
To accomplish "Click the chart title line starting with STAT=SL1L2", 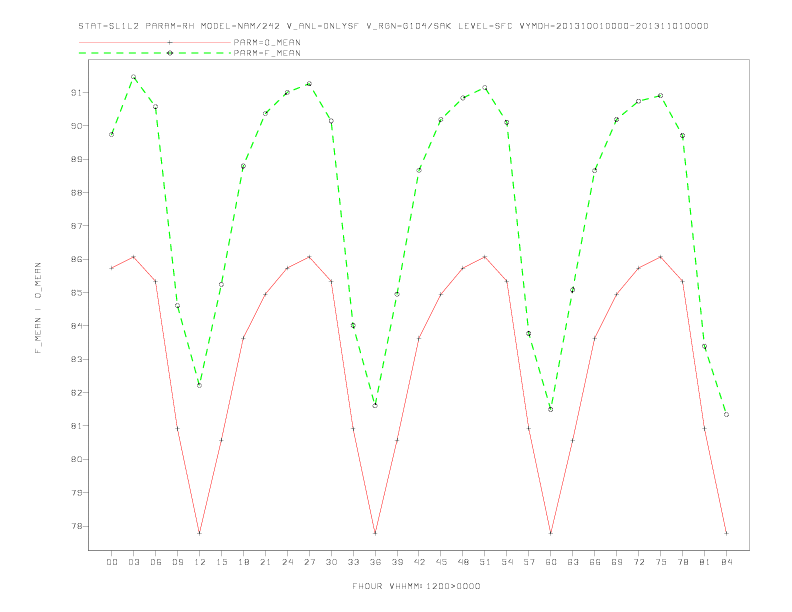I will pyautogui.click(x=393, y=26).
